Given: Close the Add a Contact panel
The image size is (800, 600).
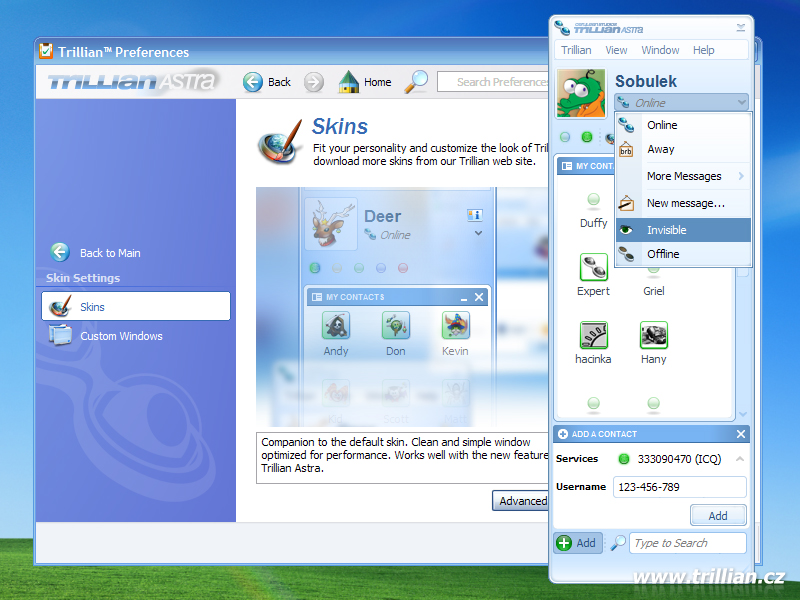Looking at the screenshot, I should tap(741, 434).
